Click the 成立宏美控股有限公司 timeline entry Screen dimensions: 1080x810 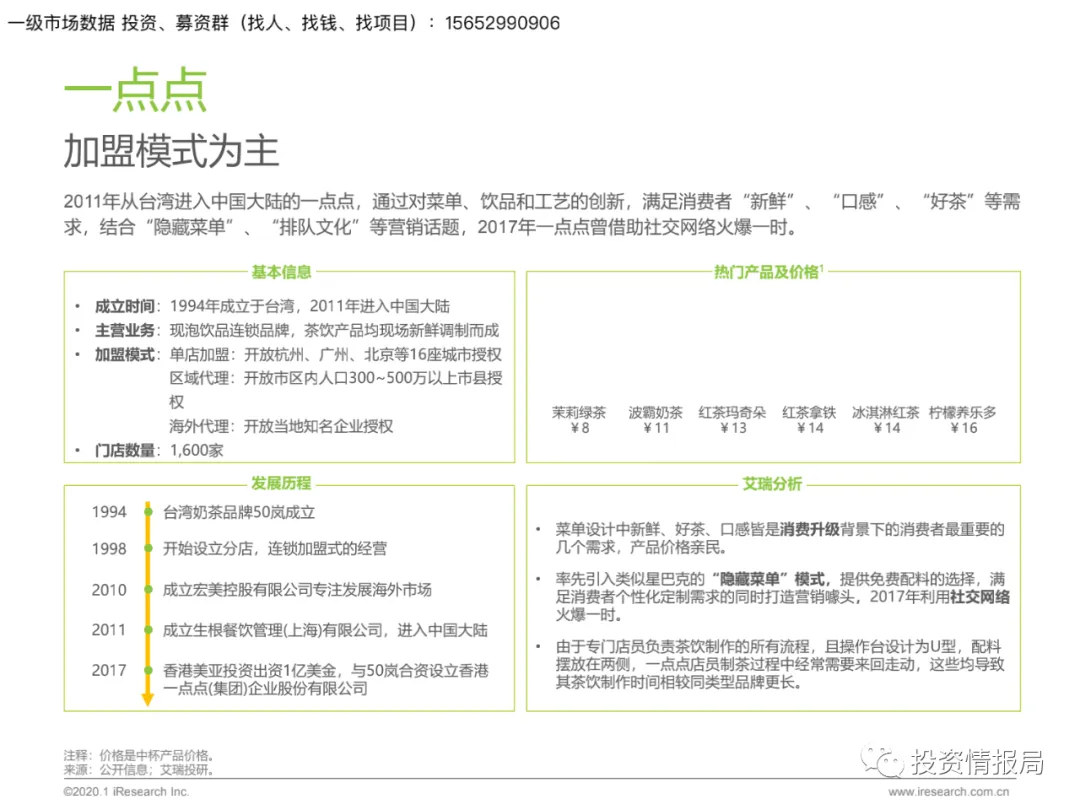[297, 590]
